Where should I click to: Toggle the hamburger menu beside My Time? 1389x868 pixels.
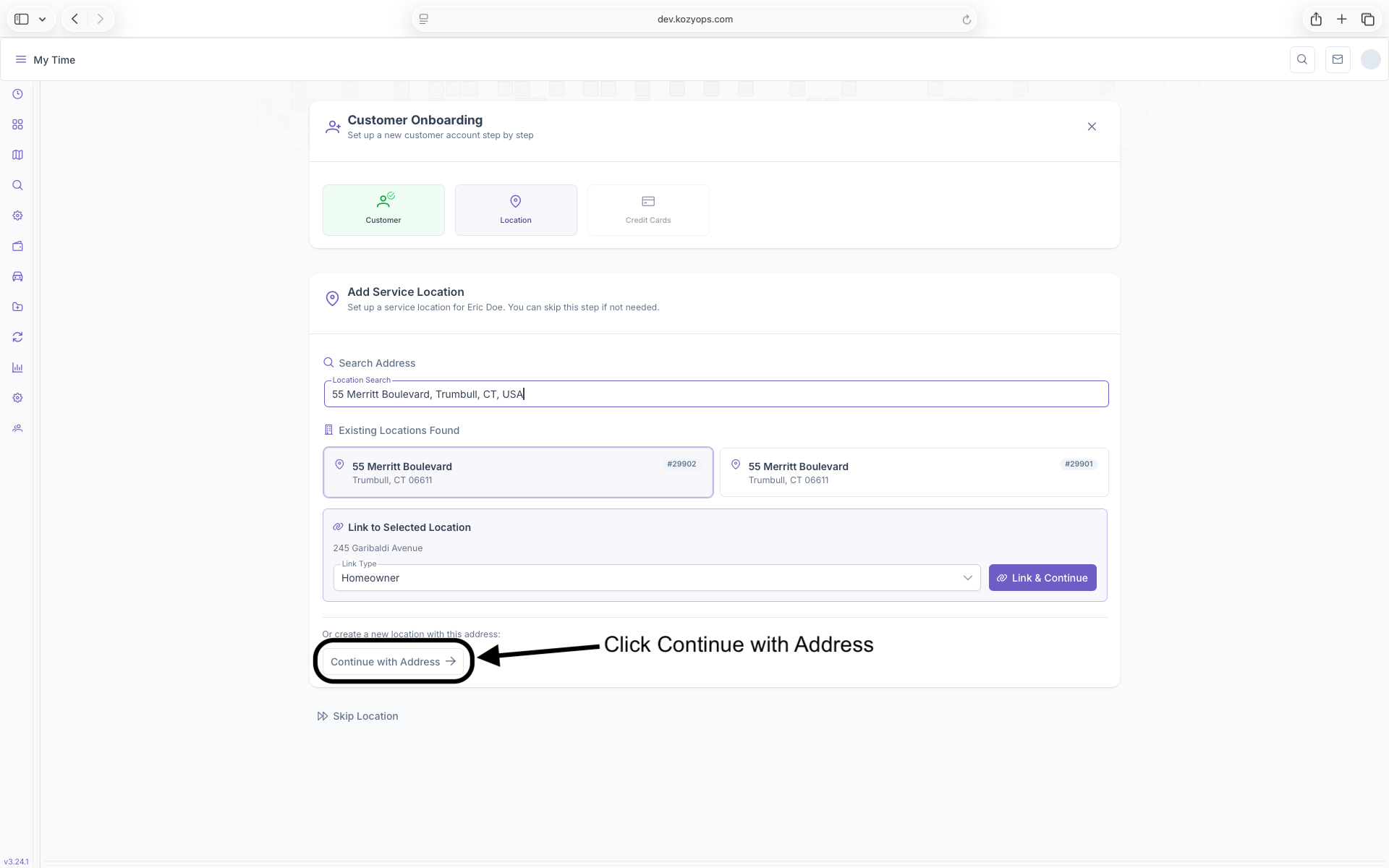click(21, 60)
